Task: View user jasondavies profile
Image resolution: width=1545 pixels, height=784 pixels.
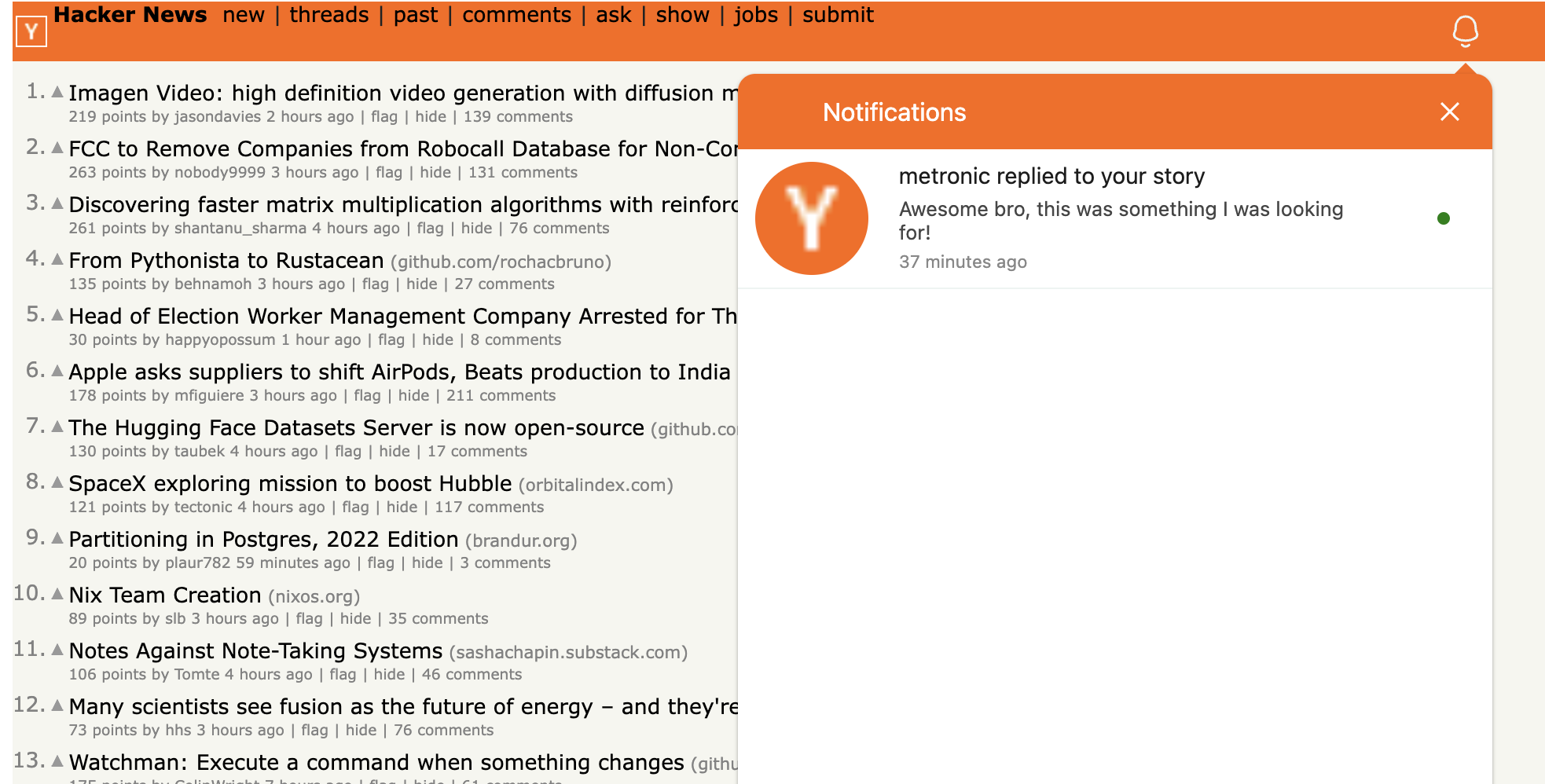Action: click(x=218, y=116)
